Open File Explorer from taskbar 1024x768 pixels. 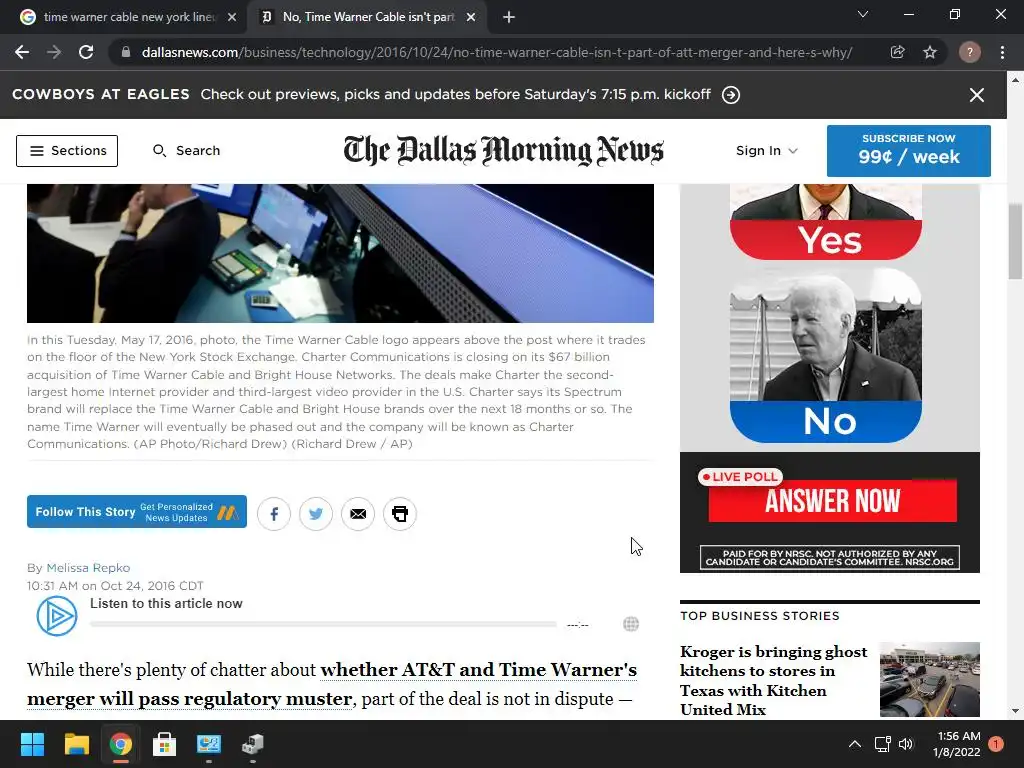[76, 744]
